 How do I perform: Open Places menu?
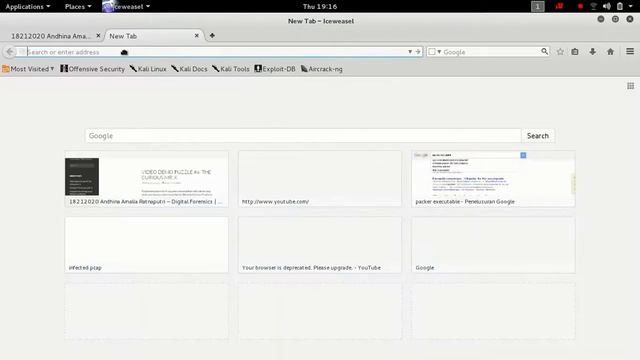(78, 7)
